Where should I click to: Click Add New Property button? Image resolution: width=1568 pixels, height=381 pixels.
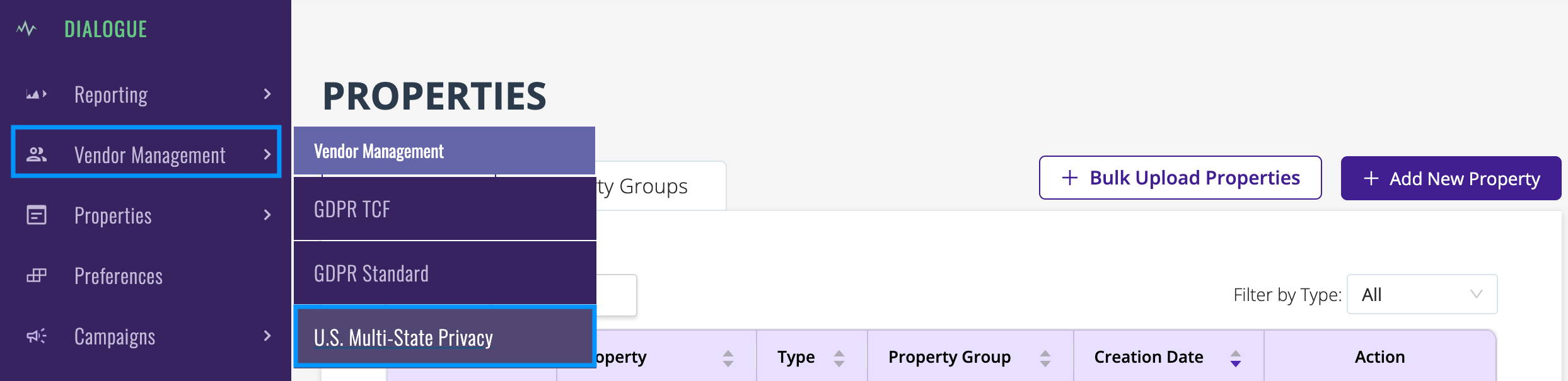pyautogui.click(x=1451, y=178)
